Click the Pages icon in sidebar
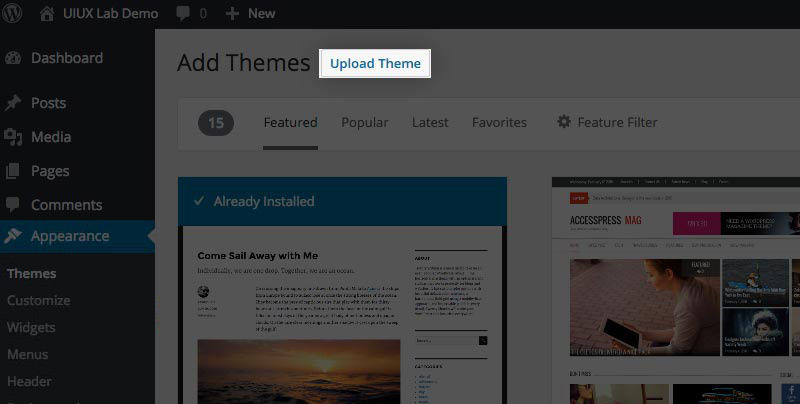The height and width of the screenshot is (404, 800). click(13, 171)
